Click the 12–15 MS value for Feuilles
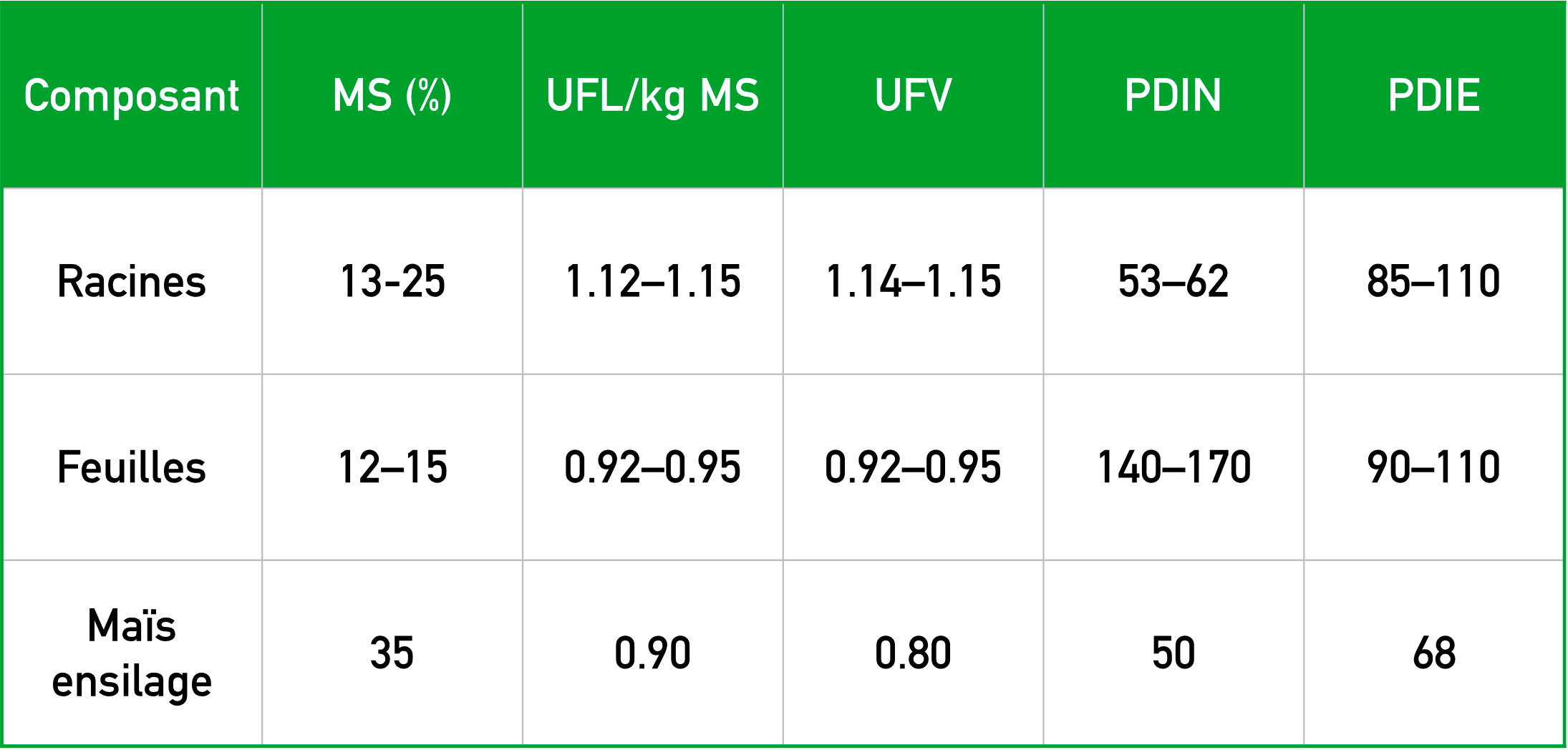This screenshot has width=1568, height=750. (392, 467)
